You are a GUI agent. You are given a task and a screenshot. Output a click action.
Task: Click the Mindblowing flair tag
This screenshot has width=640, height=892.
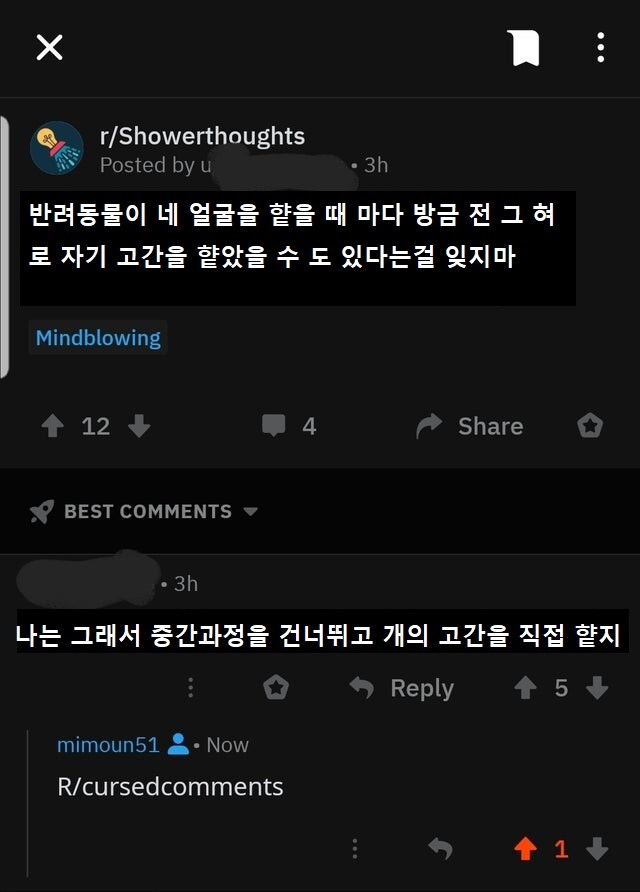pyautogui.click(x=97, y=338)
